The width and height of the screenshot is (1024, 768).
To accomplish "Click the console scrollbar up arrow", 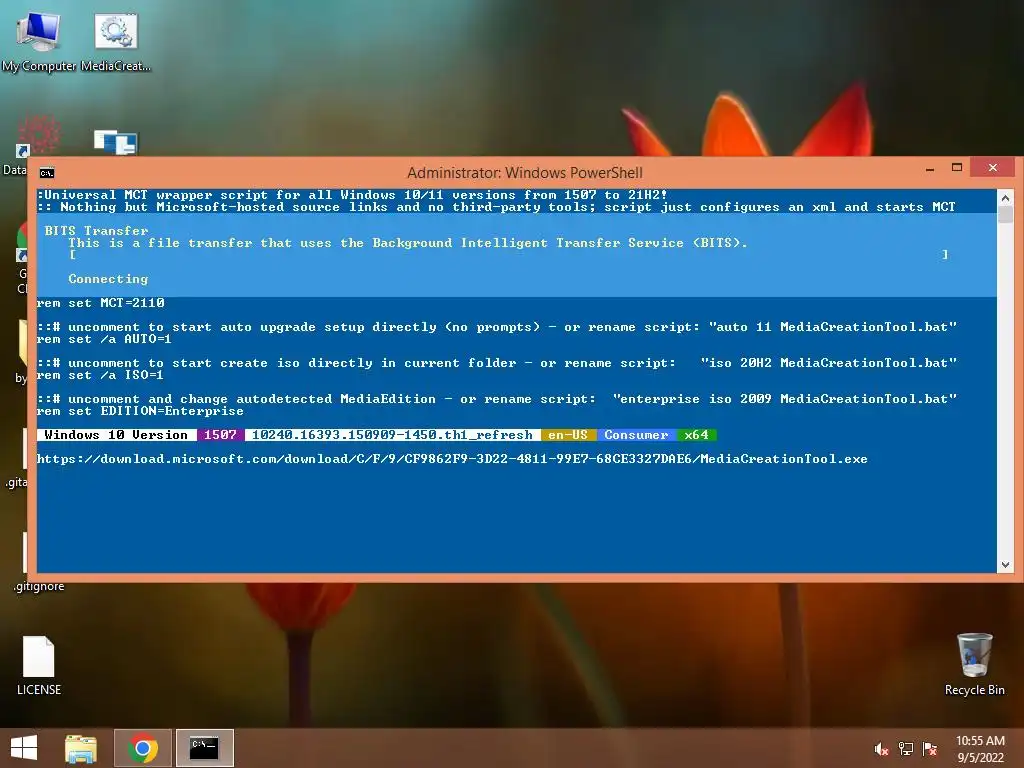I will pos(1005,197).
